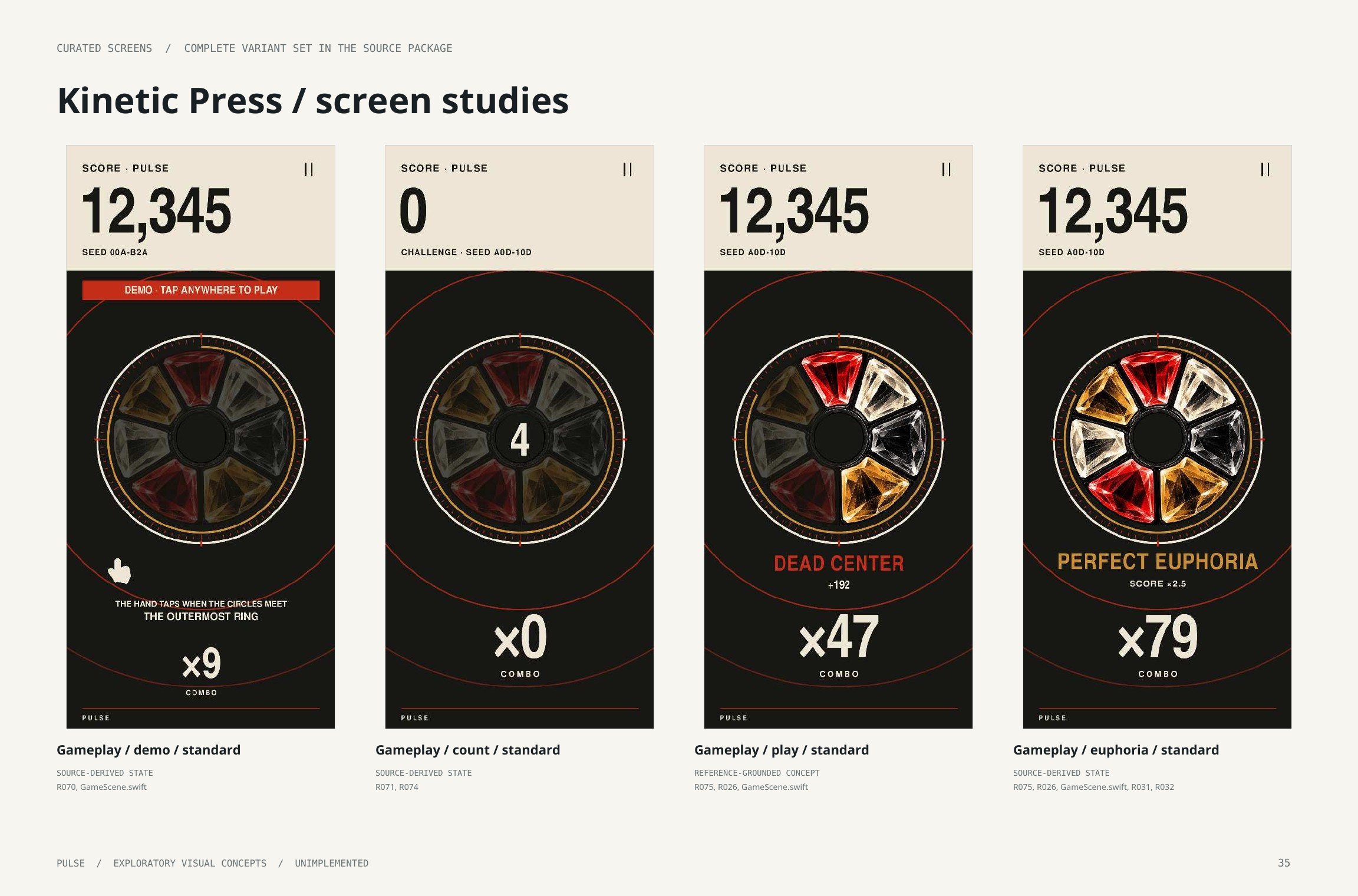This screenshot has height=896, width=1358.
Task: Click 'THE OUTERMOST RING' instruction text
Action: pyautogui.click(x=201, y=617)
